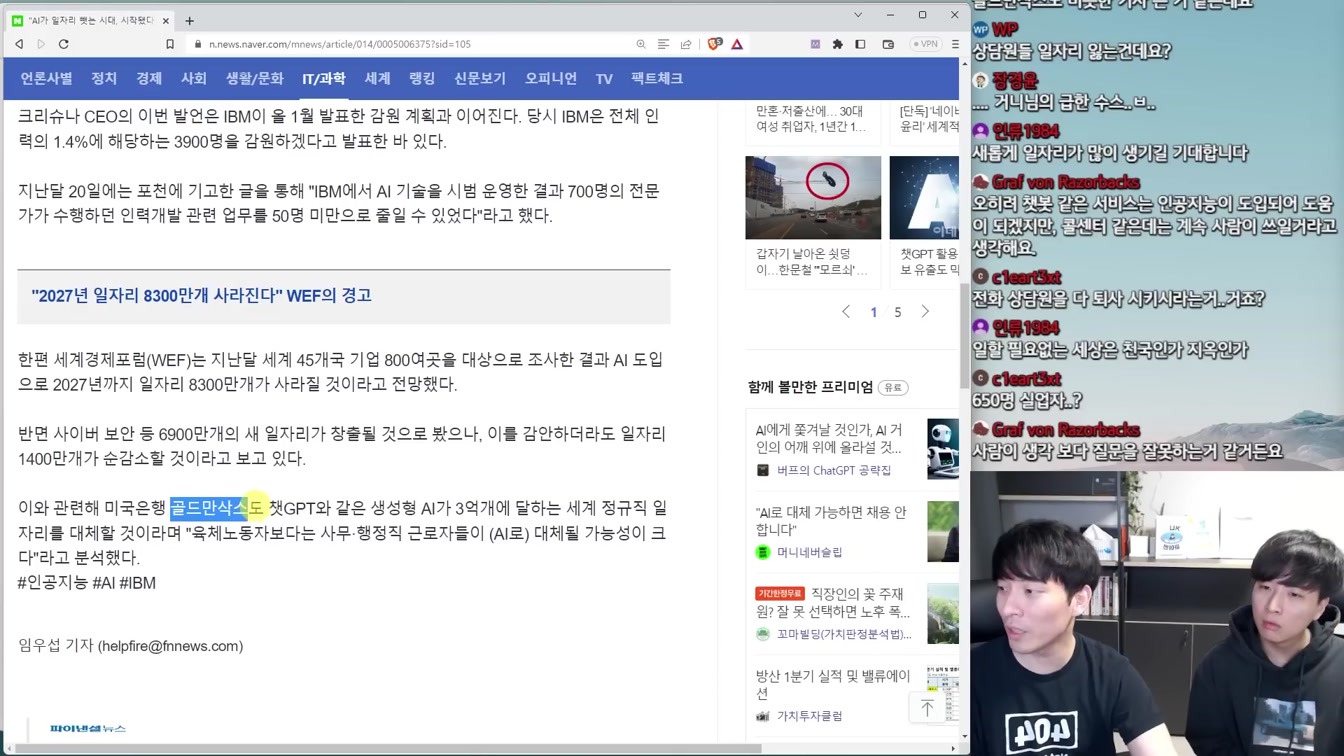Click the WEF의 경고 subheading text
1344x756 pixels.
point(329,296)
